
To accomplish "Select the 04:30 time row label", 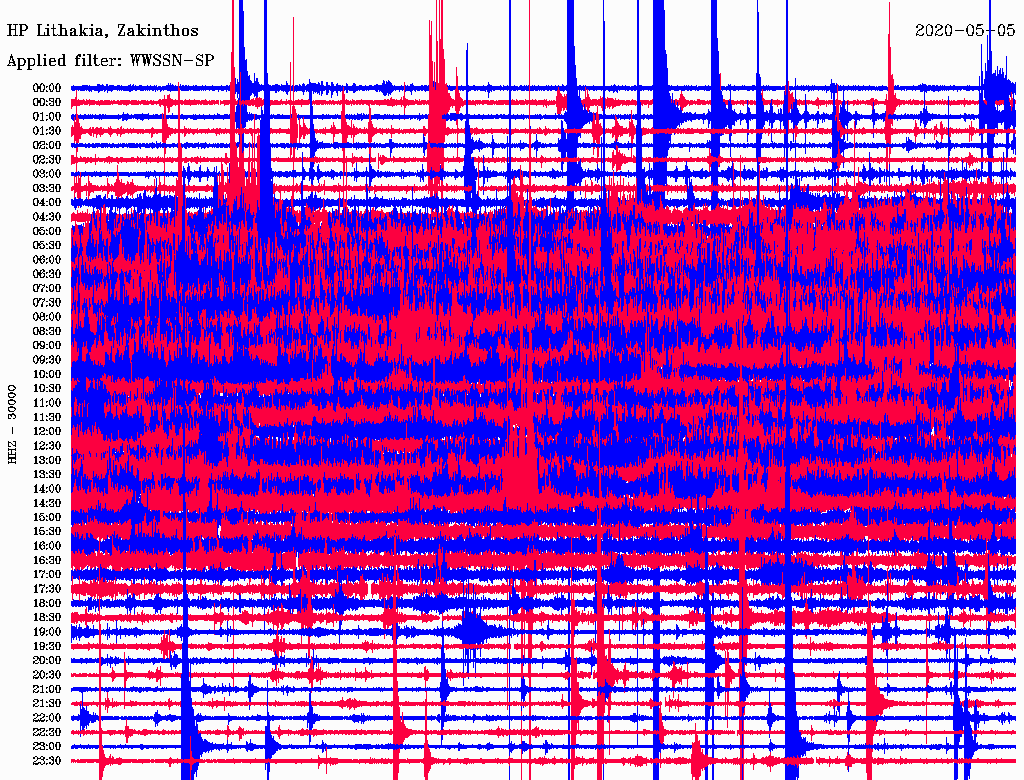I will click(47, 217).
